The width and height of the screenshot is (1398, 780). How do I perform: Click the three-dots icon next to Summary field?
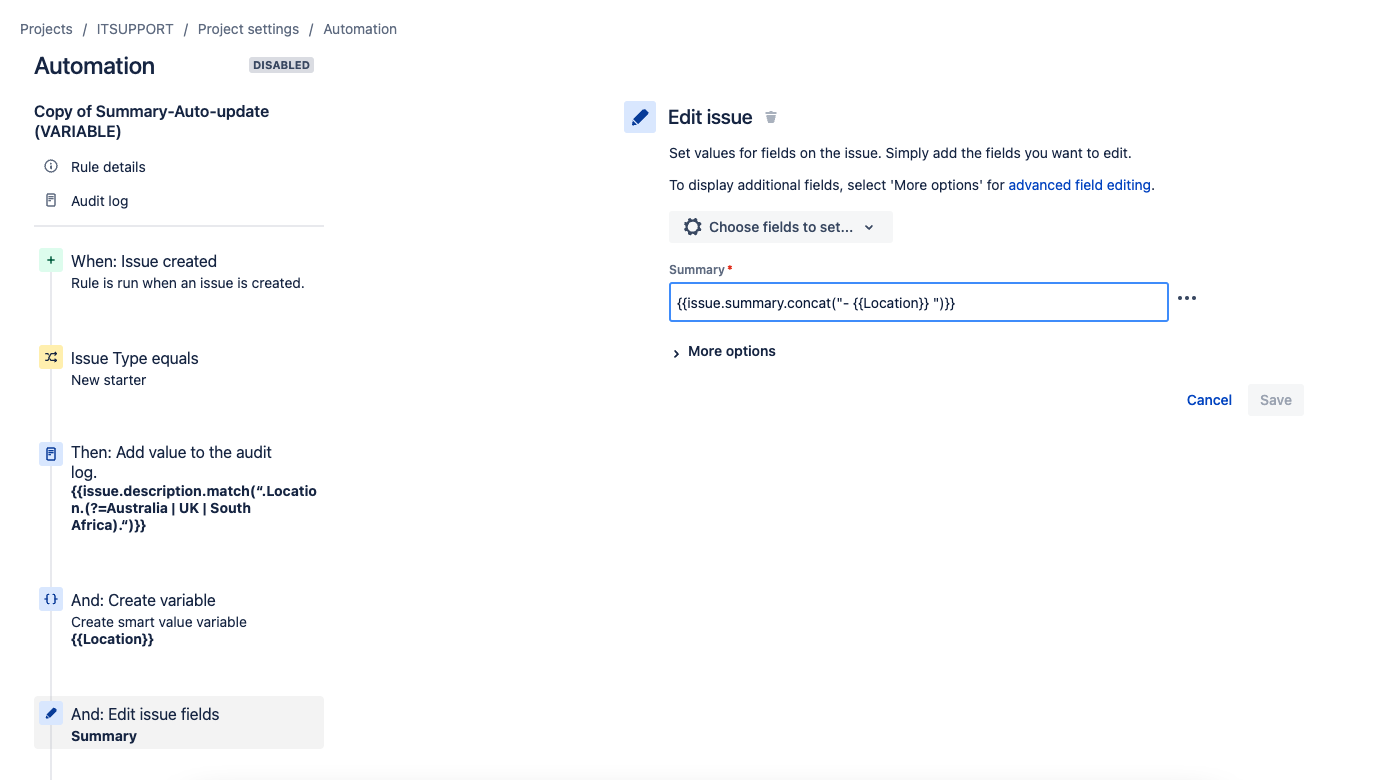[x=1187, y=298]
